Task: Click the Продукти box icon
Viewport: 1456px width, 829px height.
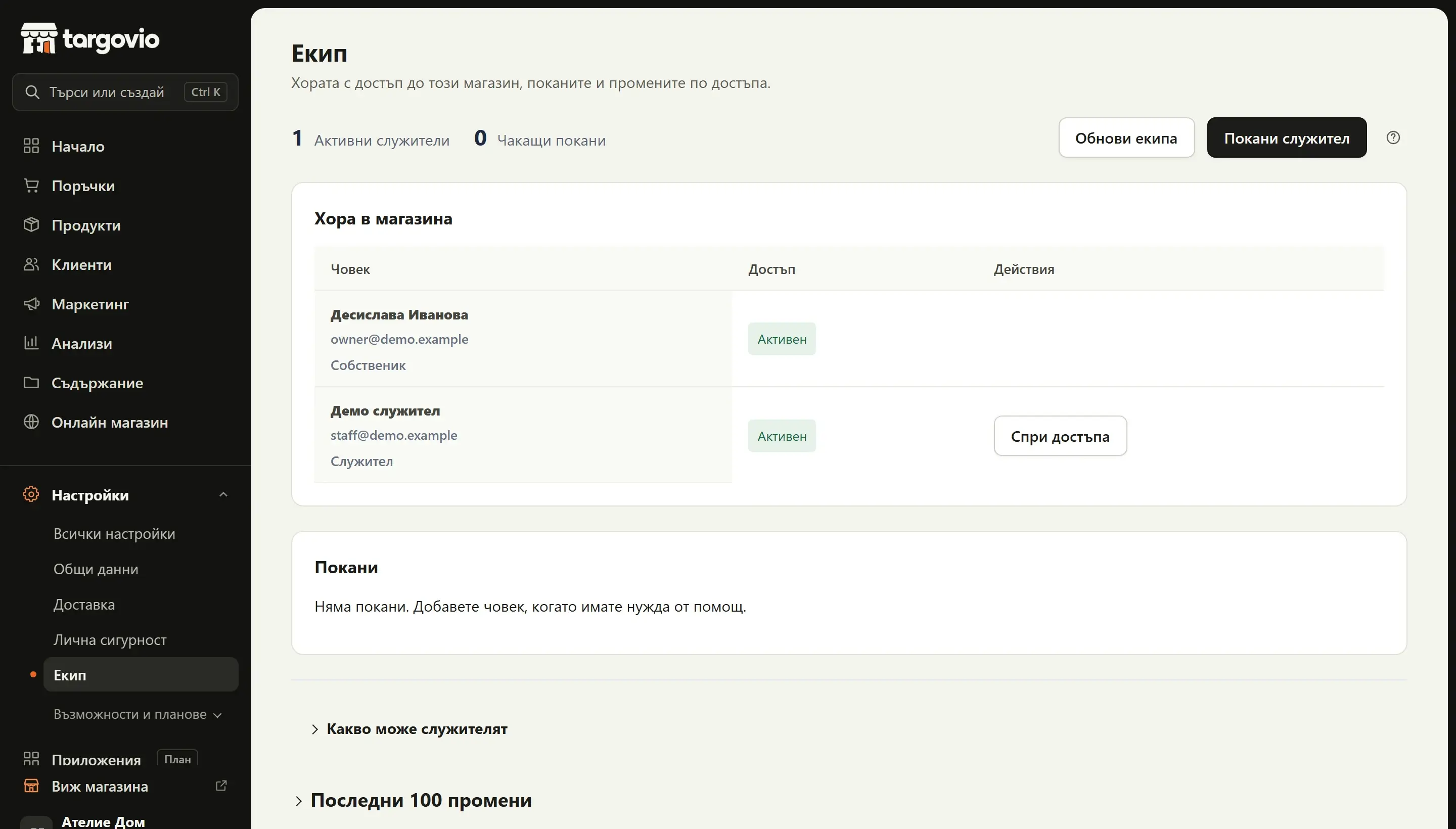Action: coord(31,224)
